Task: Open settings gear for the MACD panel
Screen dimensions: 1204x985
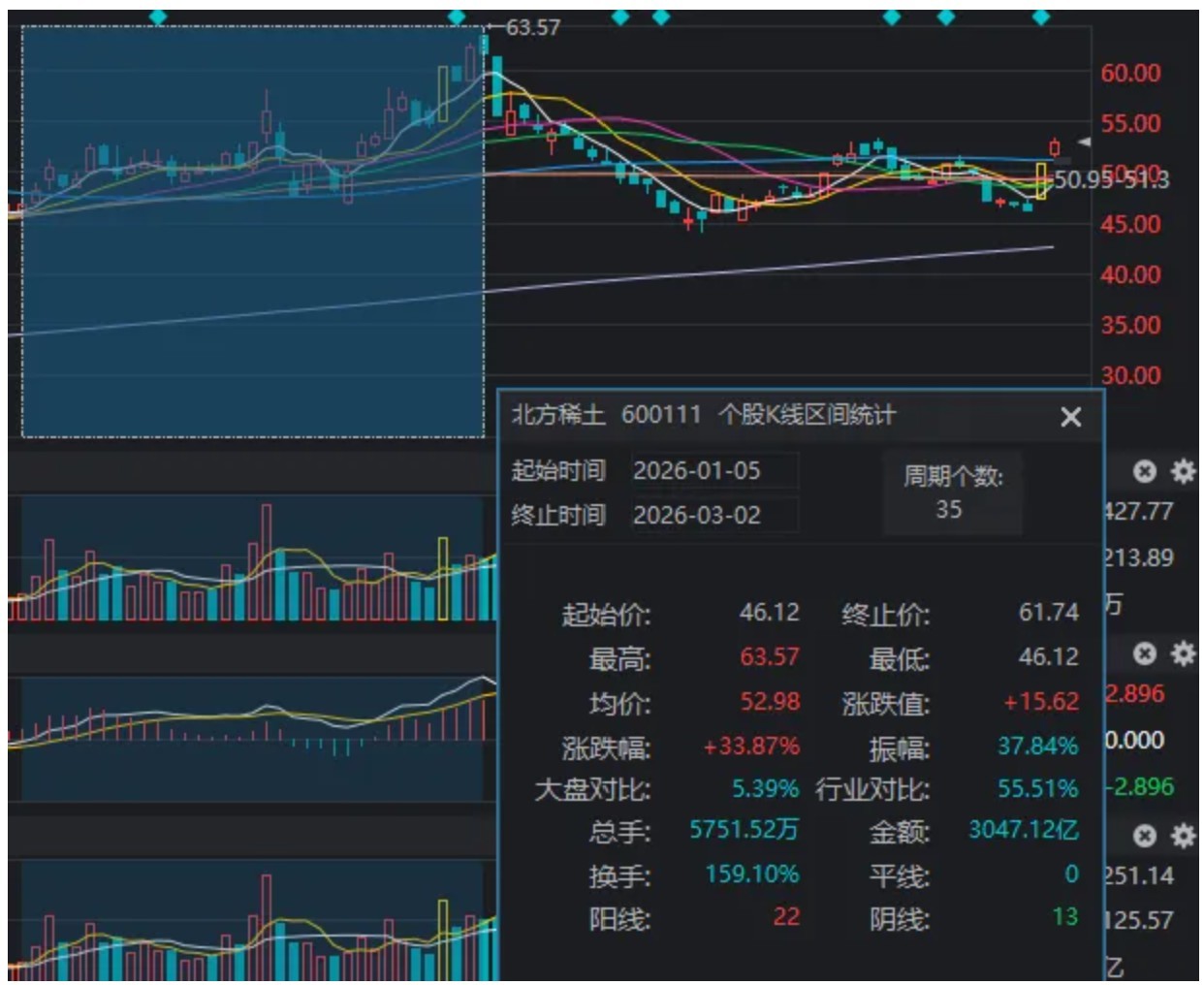Action: (x=1183, y=653)
